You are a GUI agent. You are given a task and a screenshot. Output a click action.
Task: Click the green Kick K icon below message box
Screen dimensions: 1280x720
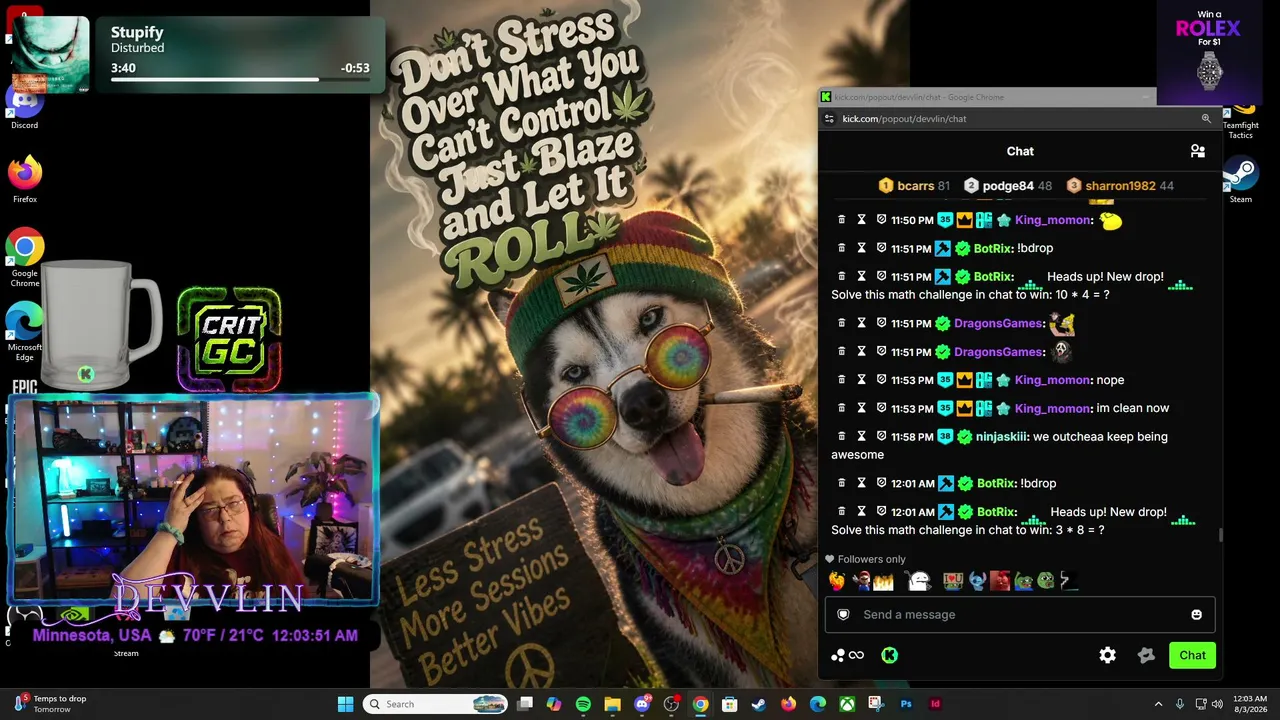coord(889,655)
